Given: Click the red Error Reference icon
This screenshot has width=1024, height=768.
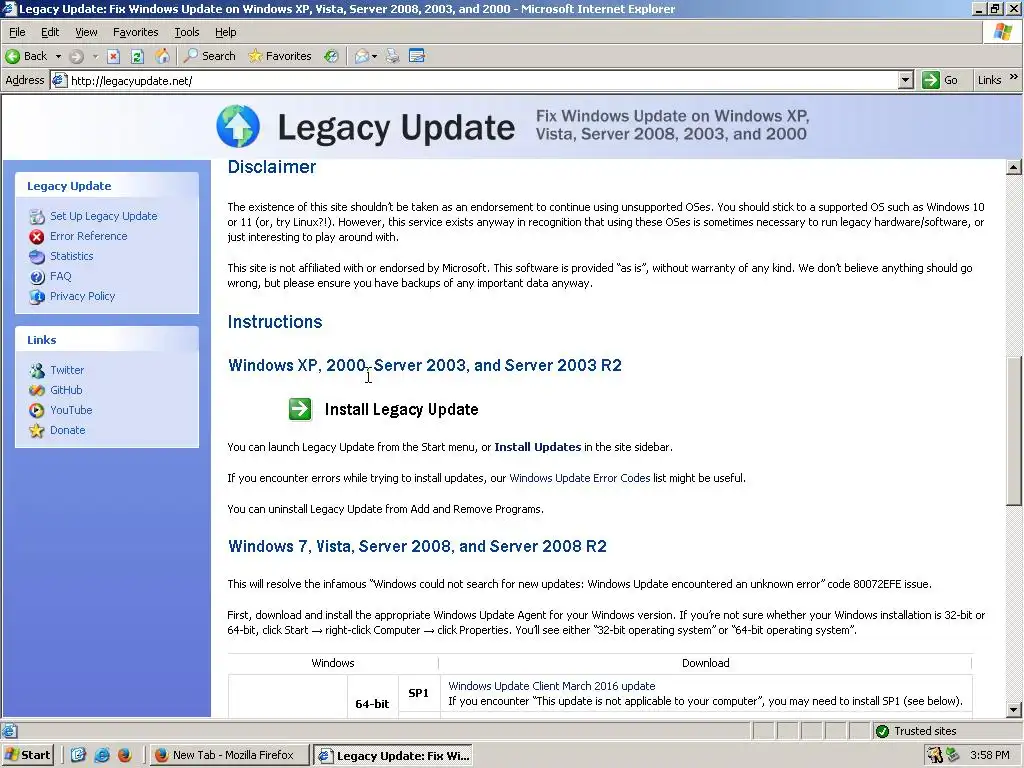Looking at the screenshot, I should coord(37,236).
